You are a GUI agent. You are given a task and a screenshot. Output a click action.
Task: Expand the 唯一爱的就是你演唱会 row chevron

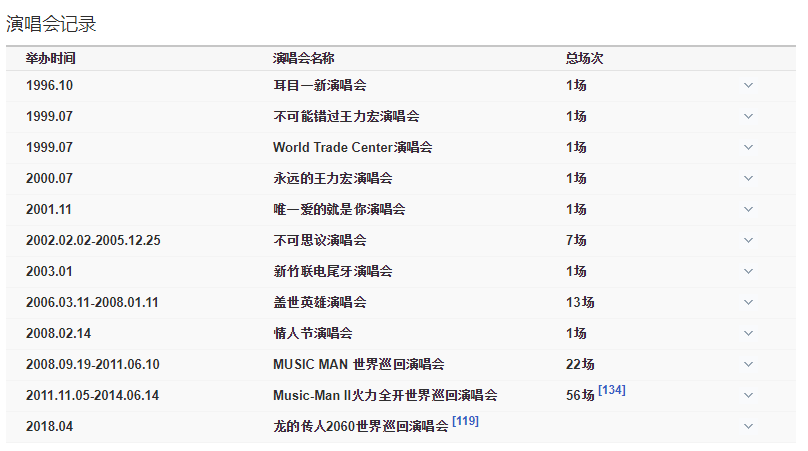click(748, 209)
